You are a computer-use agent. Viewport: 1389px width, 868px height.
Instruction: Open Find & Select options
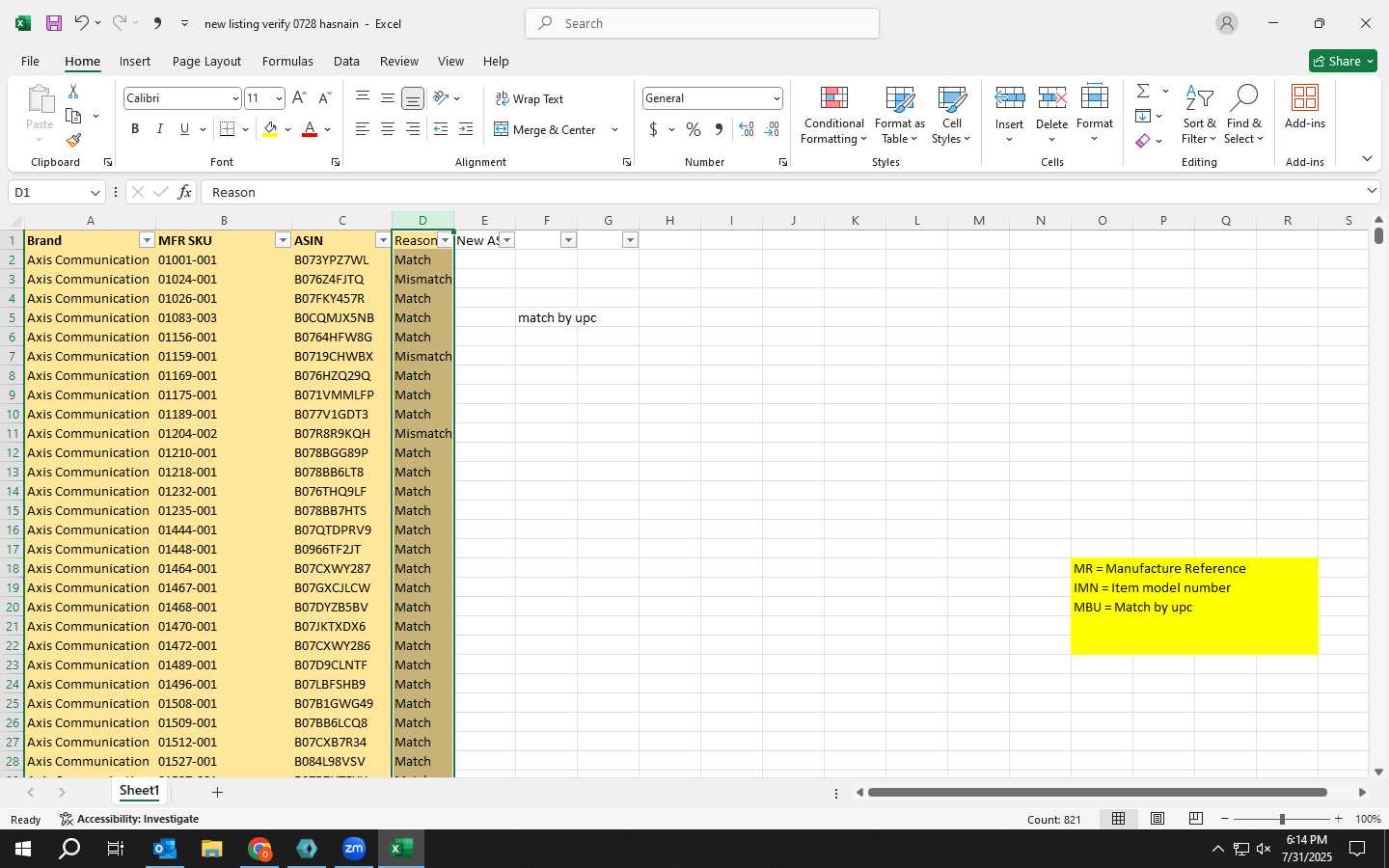(1244, 114)
